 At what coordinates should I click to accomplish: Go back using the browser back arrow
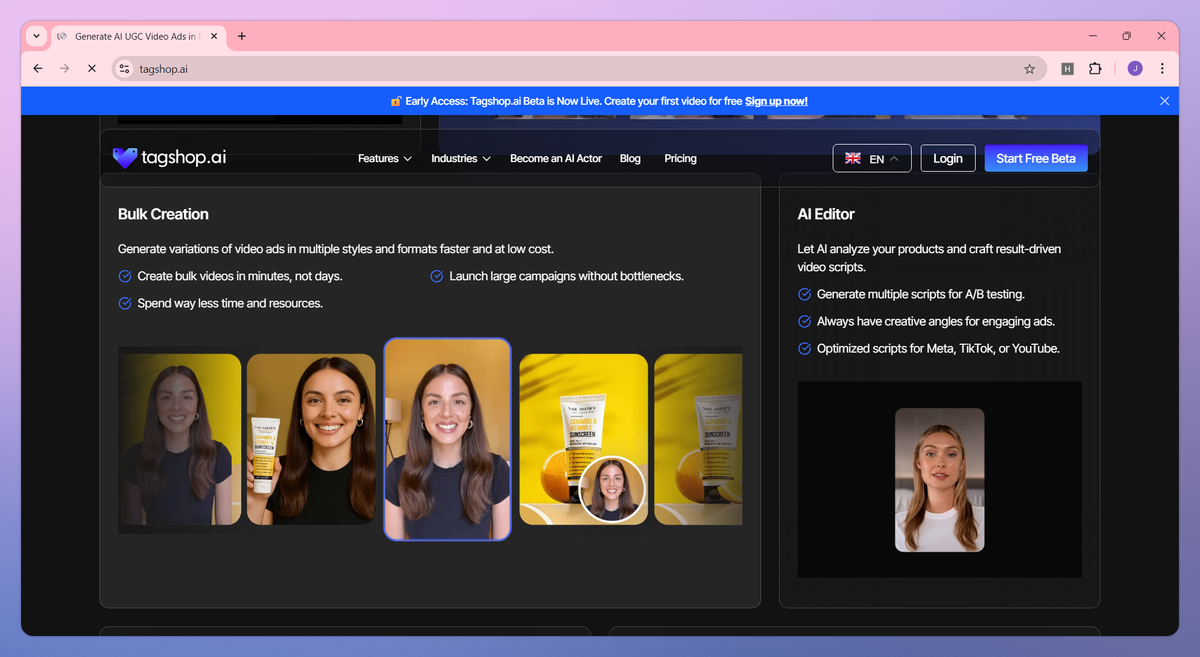coord(38,69)
